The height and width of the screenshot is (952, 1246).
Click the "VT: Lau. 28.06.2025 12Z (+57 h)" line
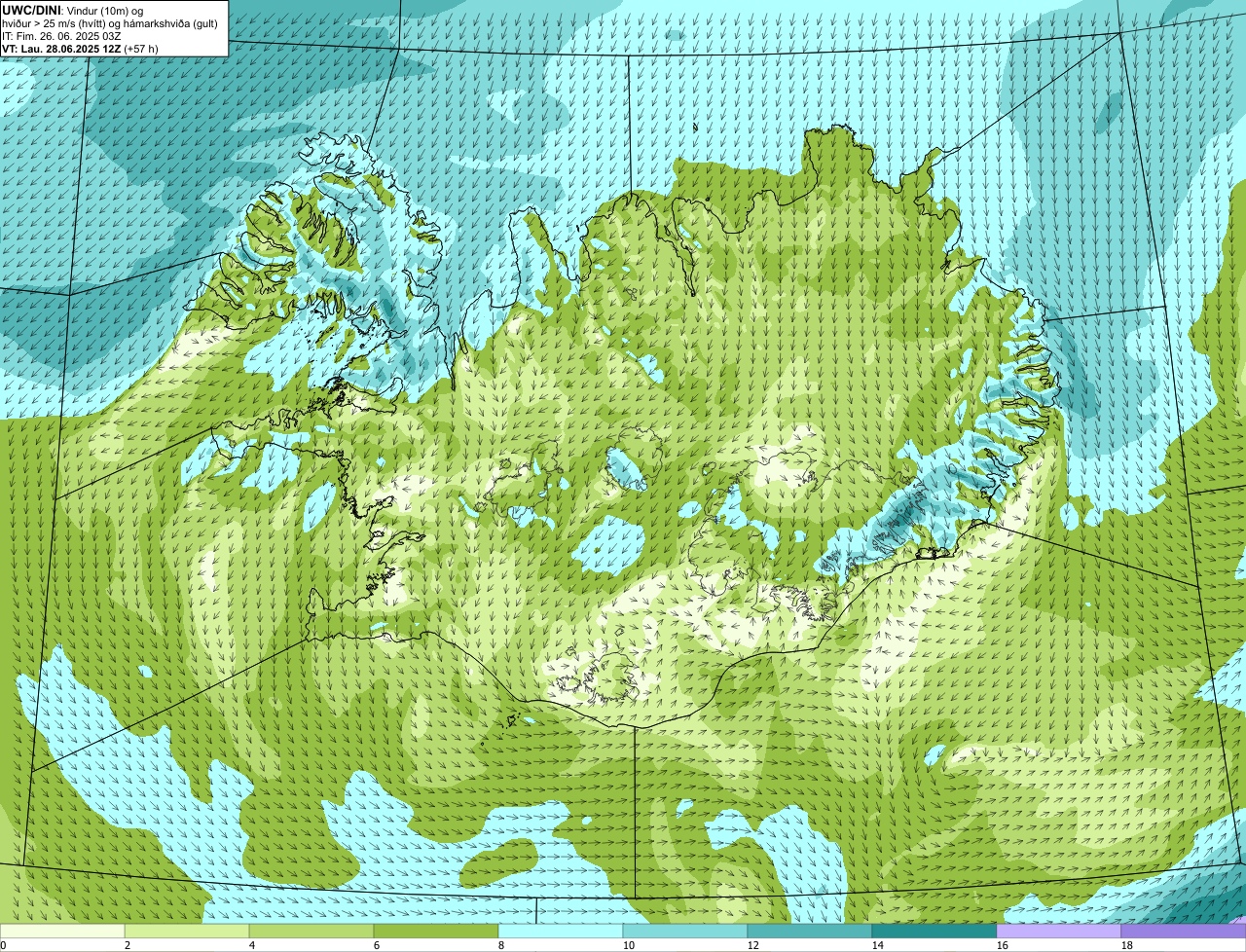click(x=80, y=48)
